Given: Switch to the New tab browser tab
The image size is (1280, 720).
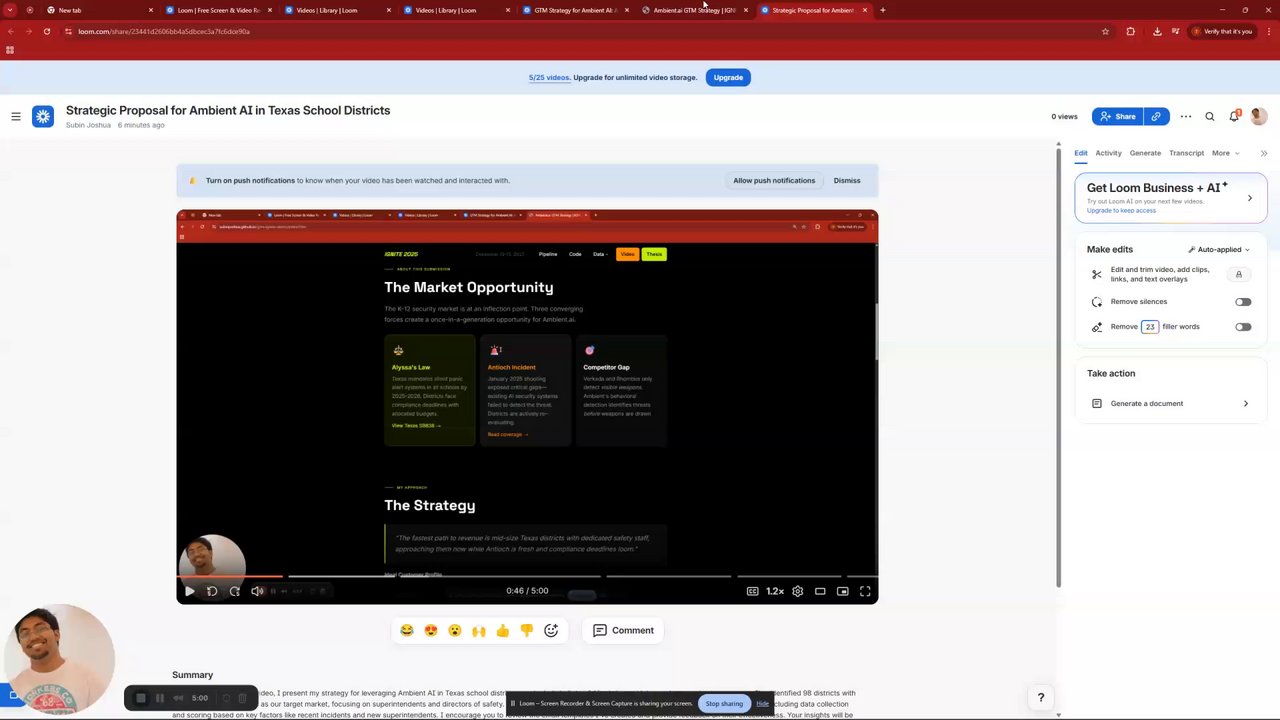Looking at the screenshot, I should coord(97,10).
